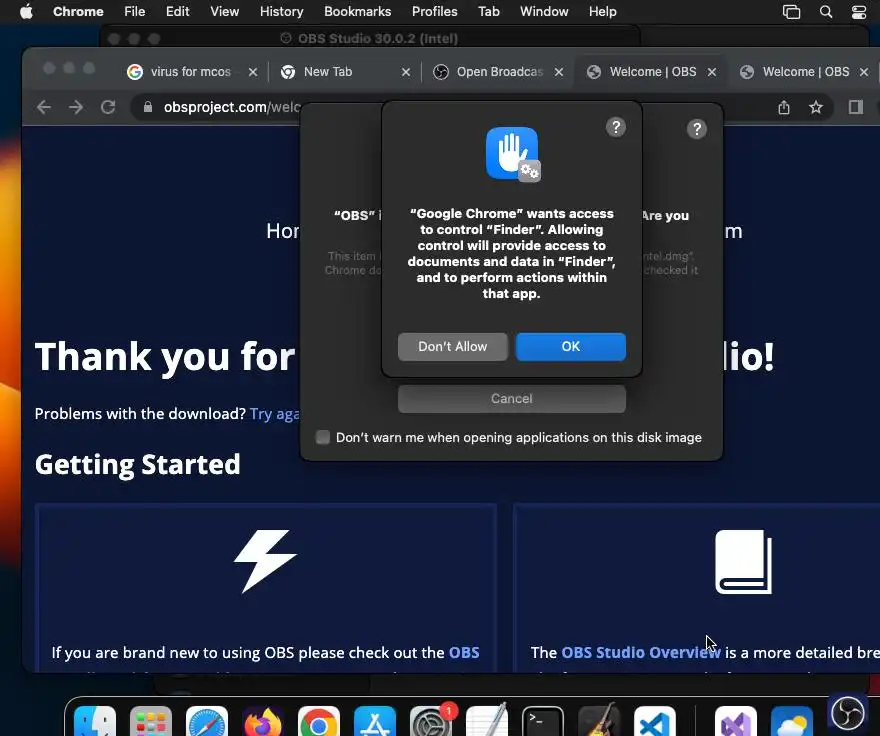
Task: Share this page via Chrome share icon
Action: pos(784,107)
